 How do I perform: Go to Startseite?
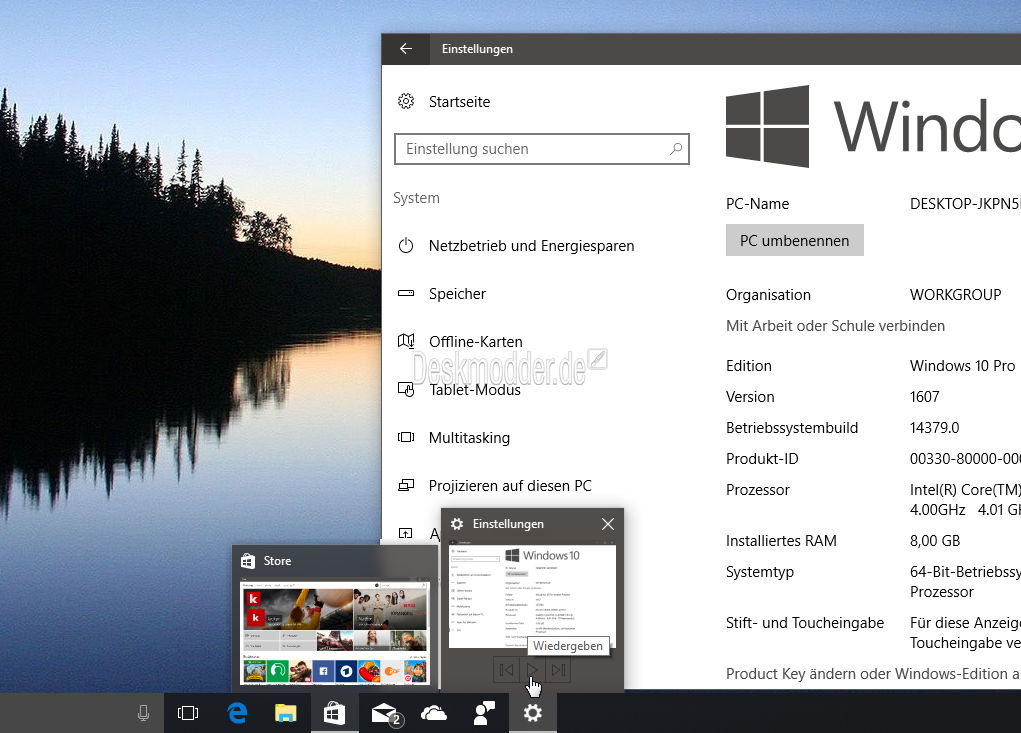[459, 102]
